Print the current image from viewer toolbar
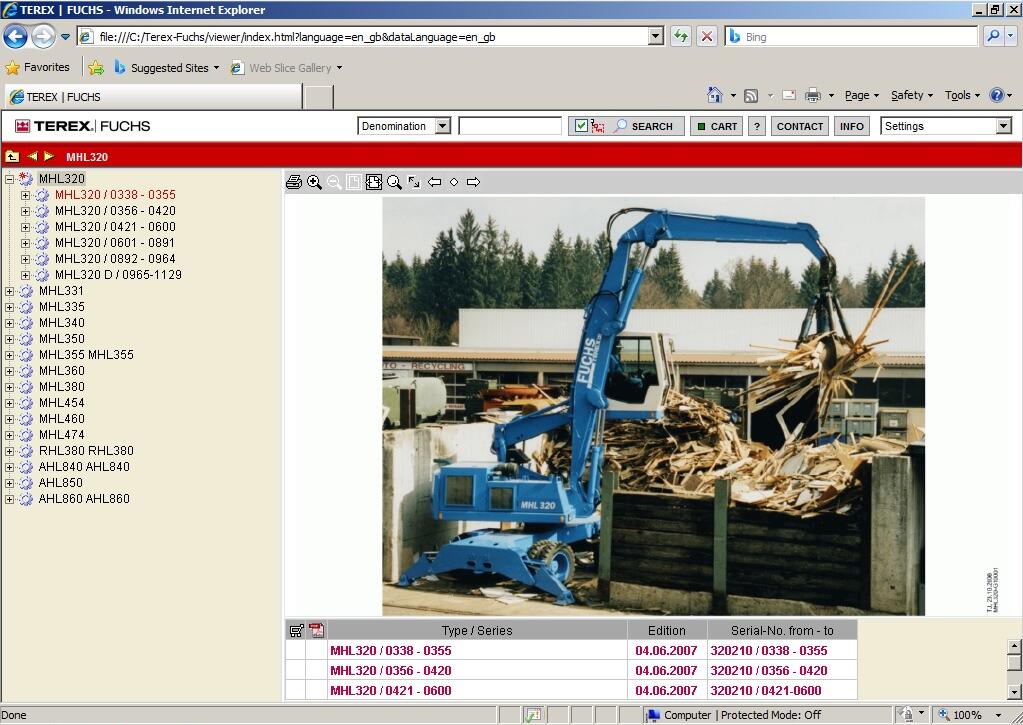The width and height of the screenshot is (1023, 725). [x=294, y=182]
